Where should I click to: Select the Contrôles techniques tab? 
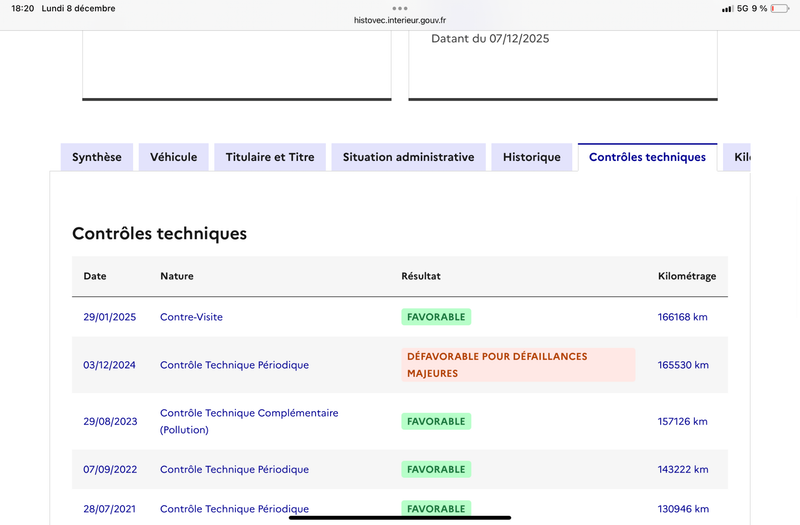(647, 157)
